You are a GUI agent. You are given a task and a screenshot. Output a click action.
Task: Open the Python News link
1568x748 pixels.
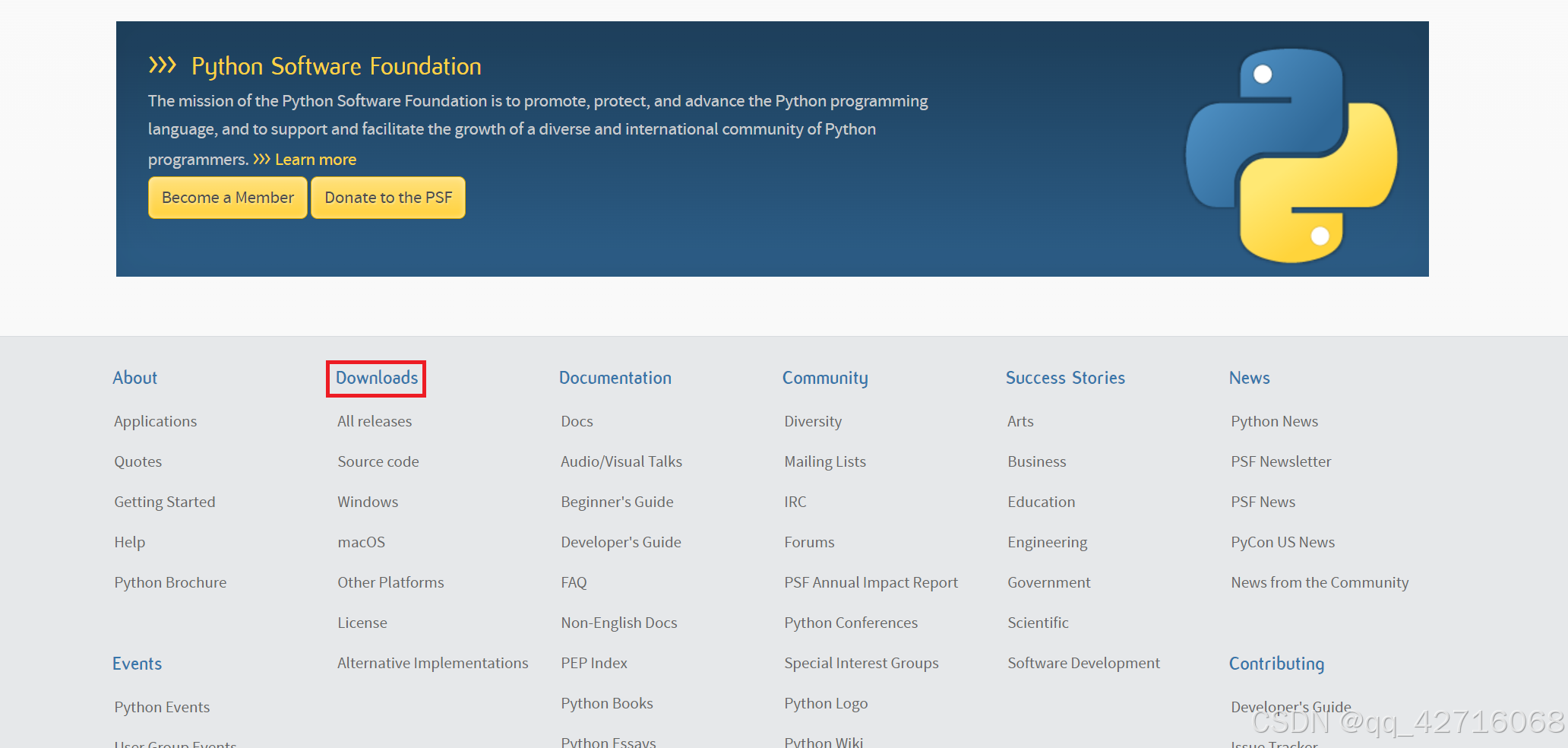point(1275,421)
